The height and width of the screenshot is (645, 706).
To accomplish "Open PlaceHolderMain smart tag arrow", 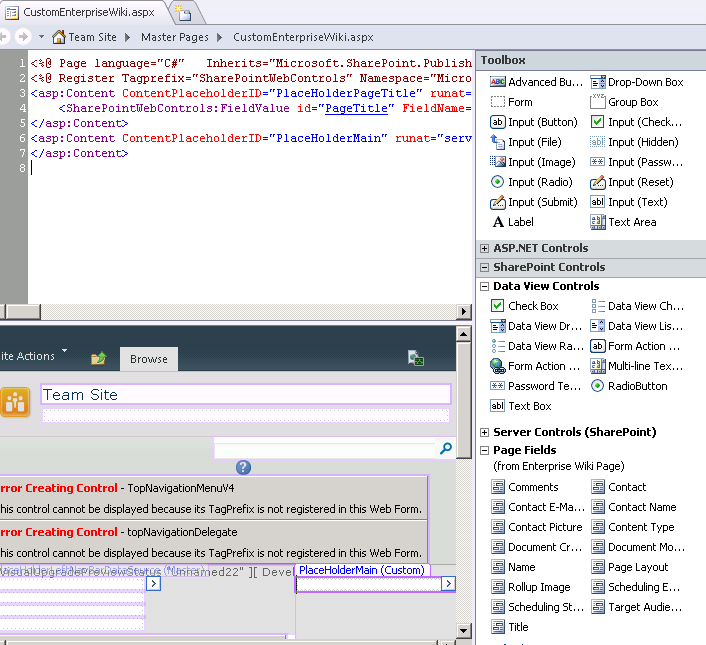I will tap(448, 584).
